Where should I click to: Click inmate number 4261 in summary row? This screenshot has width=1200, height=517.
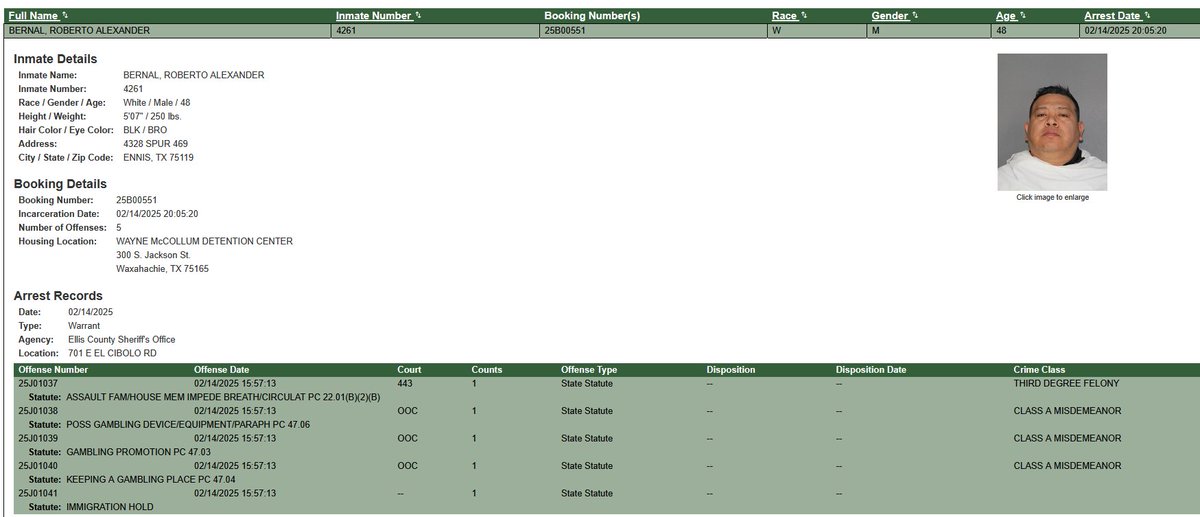[347, 31]
